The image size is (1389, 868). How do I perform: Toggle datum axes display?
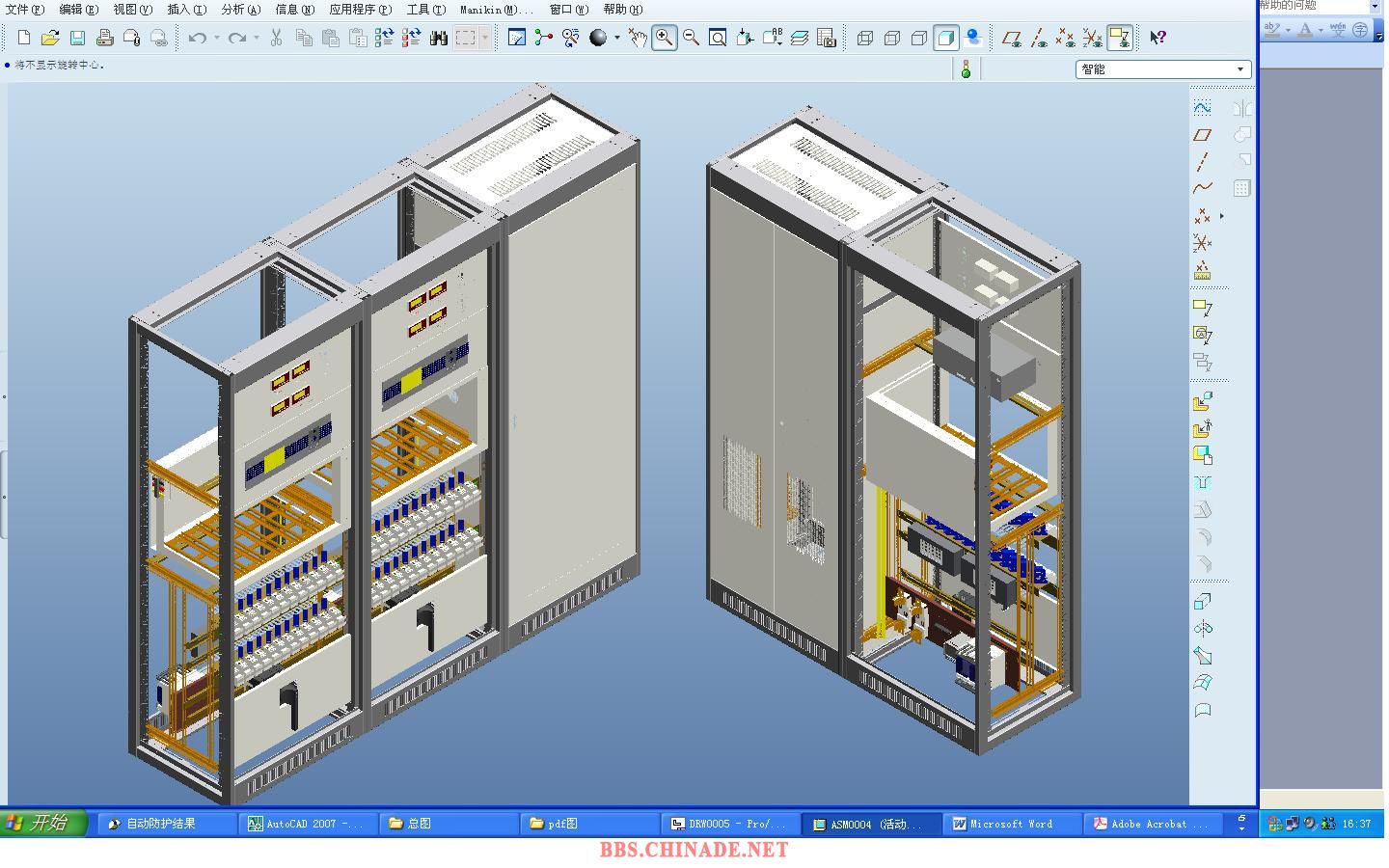(x=1038, y=38)
